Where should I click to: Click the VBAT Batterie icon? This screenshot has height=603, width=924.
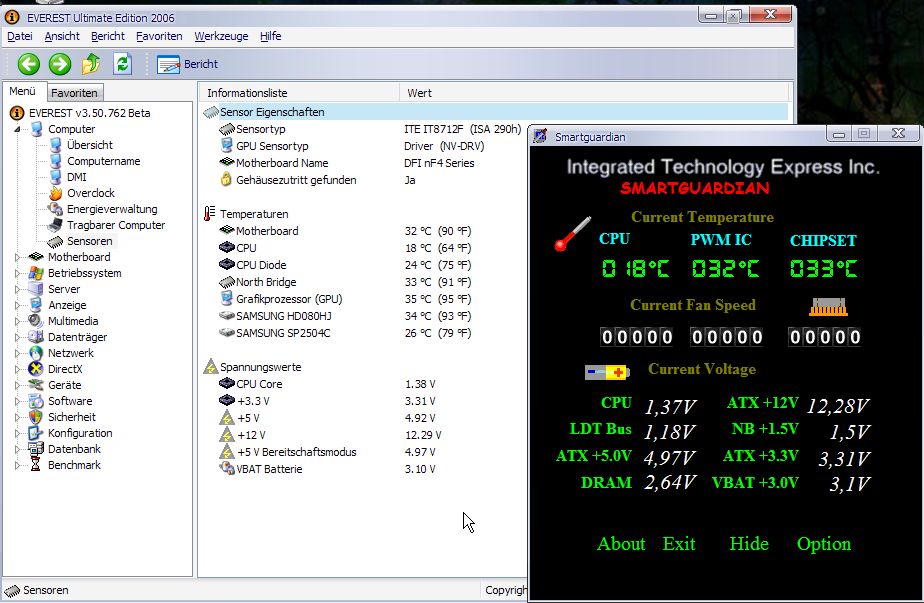point(226,468)
